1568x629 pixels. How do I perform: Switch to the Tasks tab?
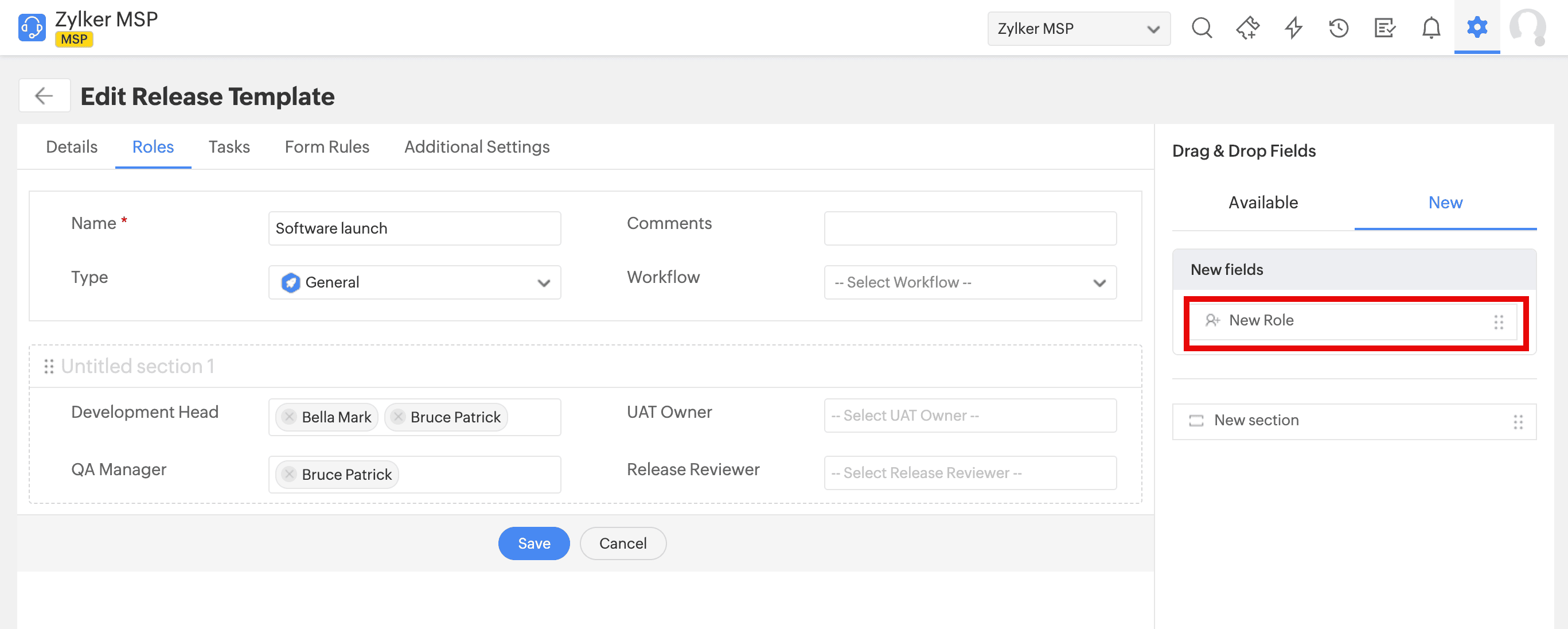tap(229, 147)
